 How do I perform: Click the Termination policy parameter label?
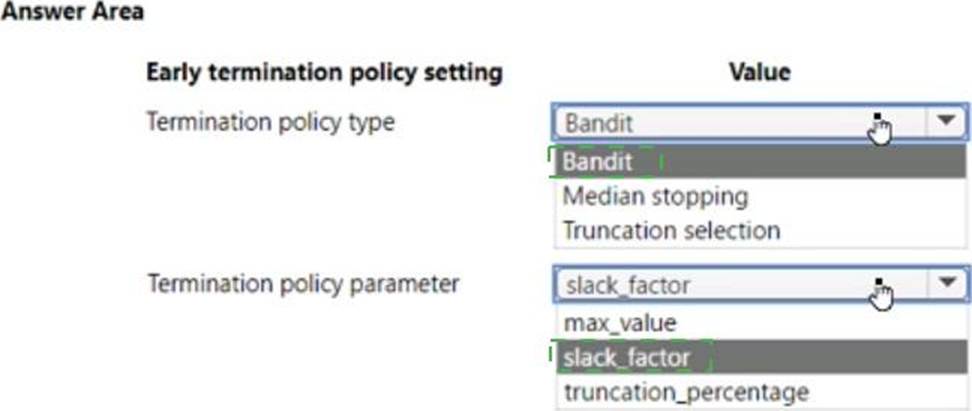click(303, 284)
